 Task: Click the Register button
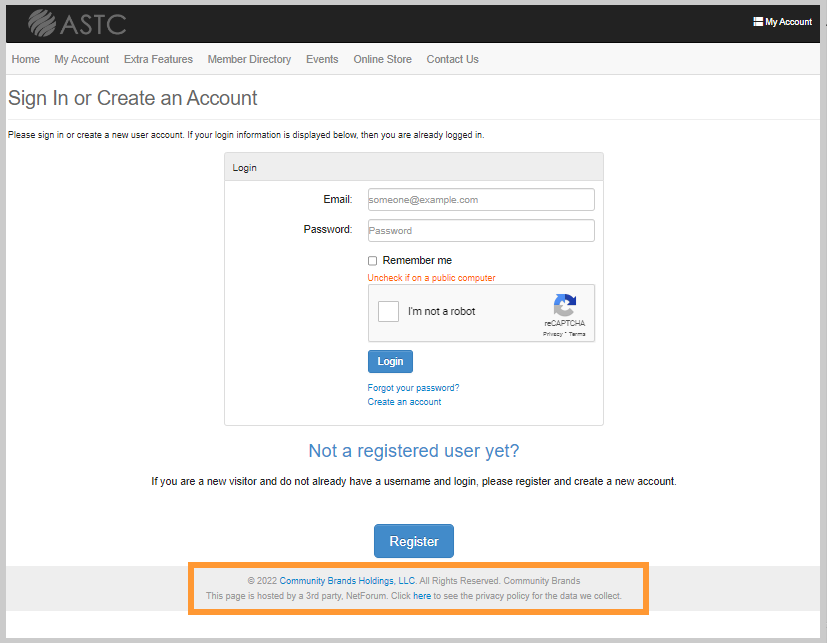pyautogui.click(x=413, y=540)
